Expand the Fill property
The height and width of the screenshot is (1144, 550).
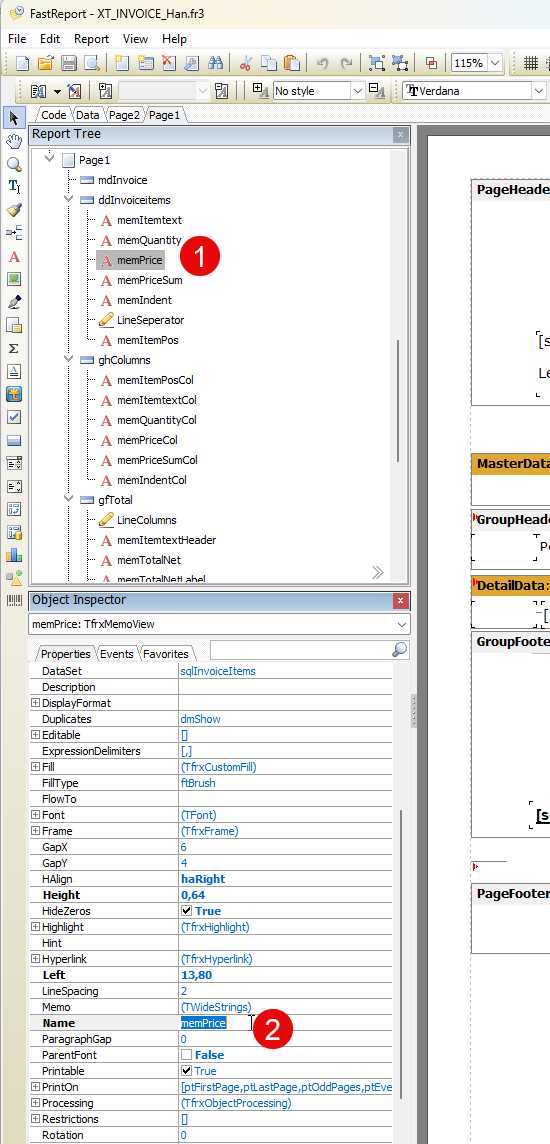(36, 767)
